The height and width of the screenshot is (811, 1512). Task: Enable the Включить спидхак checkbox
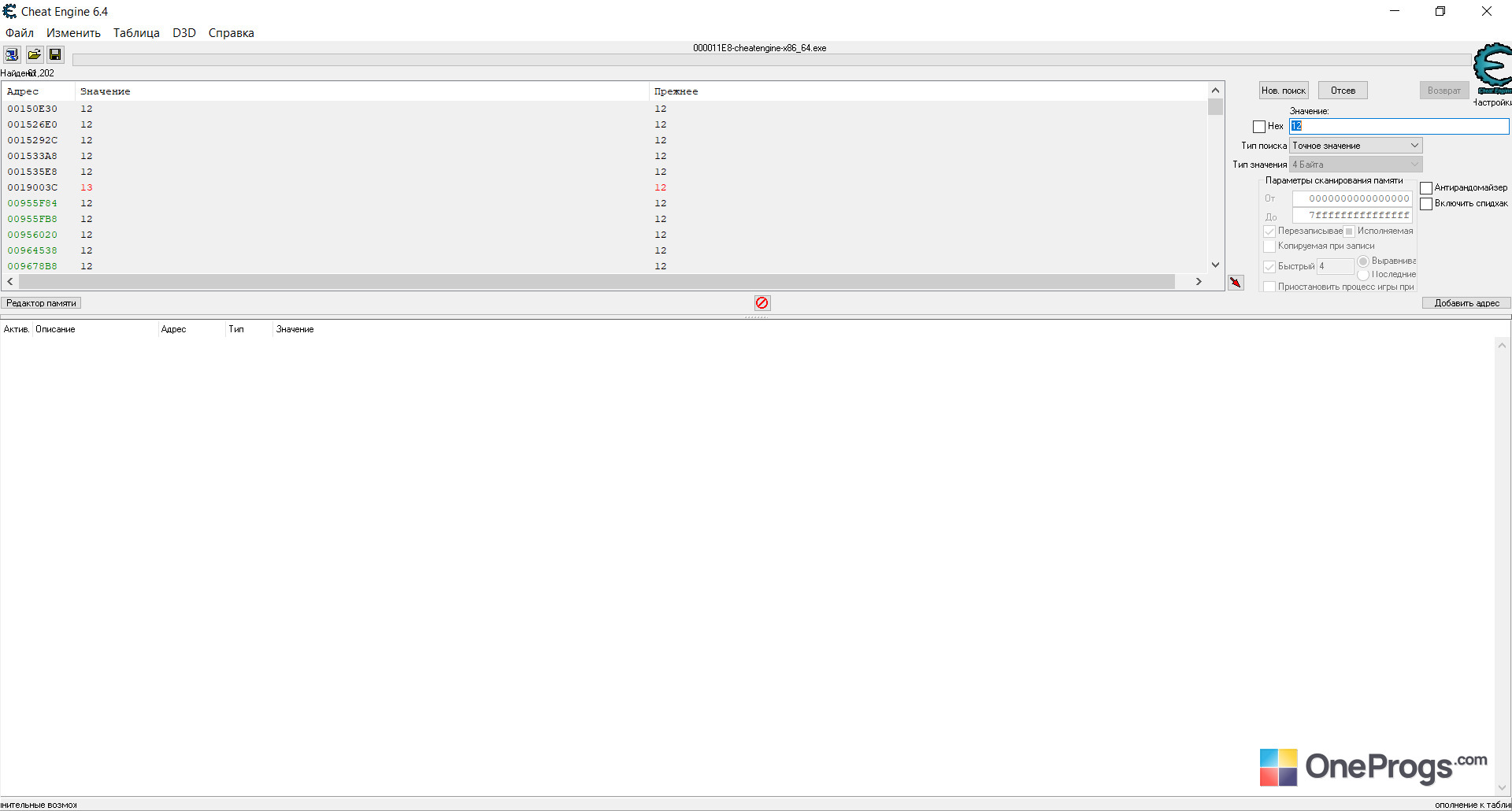click(x=1426, y=204)
